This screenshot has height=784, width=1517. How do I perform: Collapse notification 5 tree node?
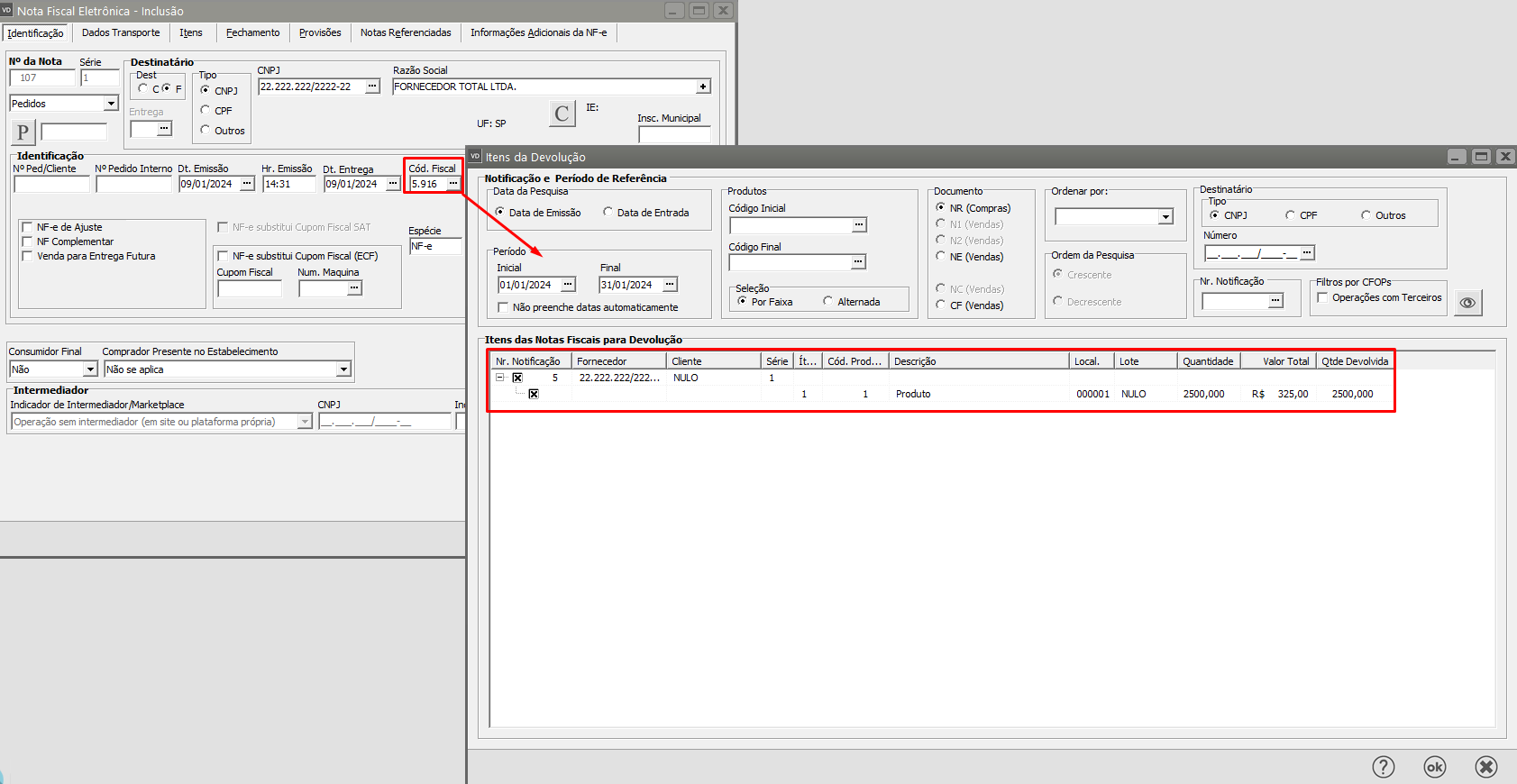pyautogui.click(x=500, y=378)
